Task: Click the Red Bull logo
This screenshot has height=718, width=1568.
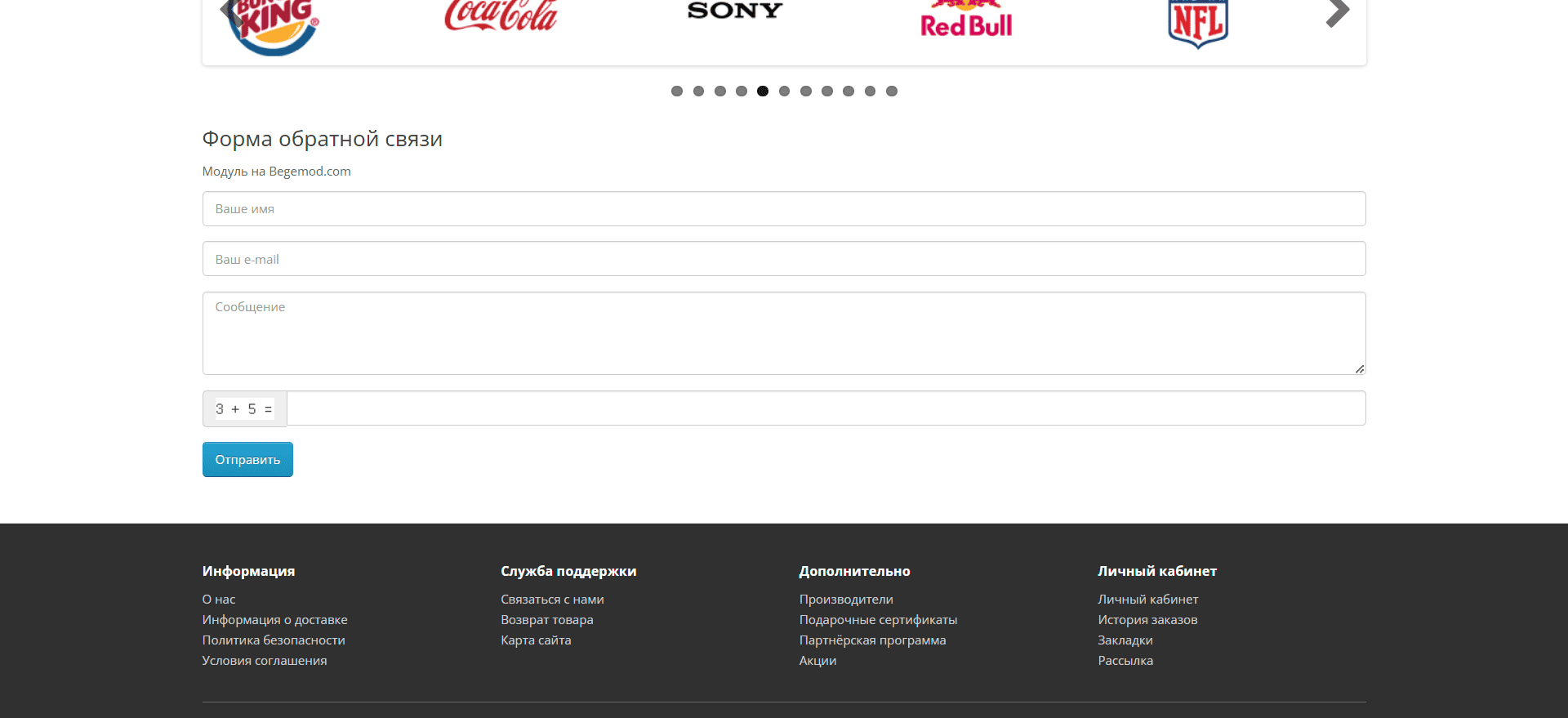Action: pyautogui.click(x=966, y=20)
